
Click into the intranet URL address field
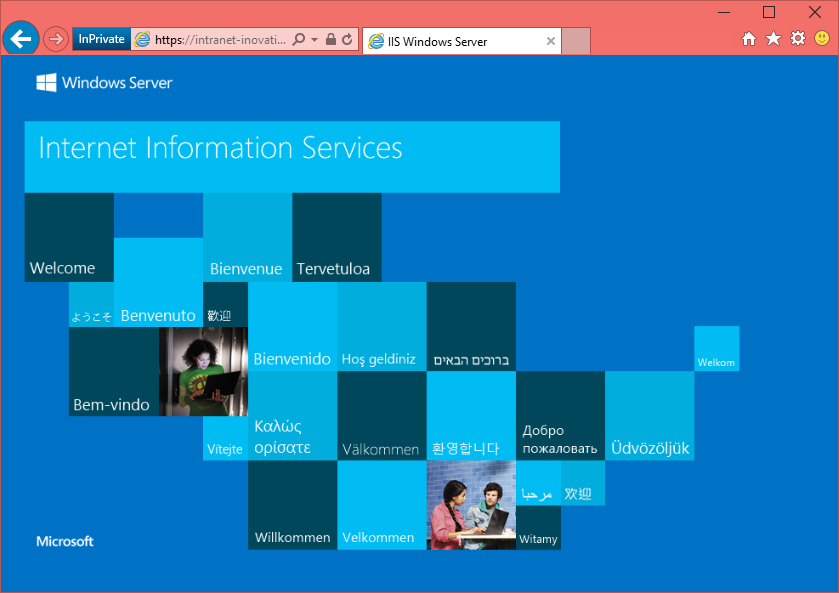coord(220,40)
